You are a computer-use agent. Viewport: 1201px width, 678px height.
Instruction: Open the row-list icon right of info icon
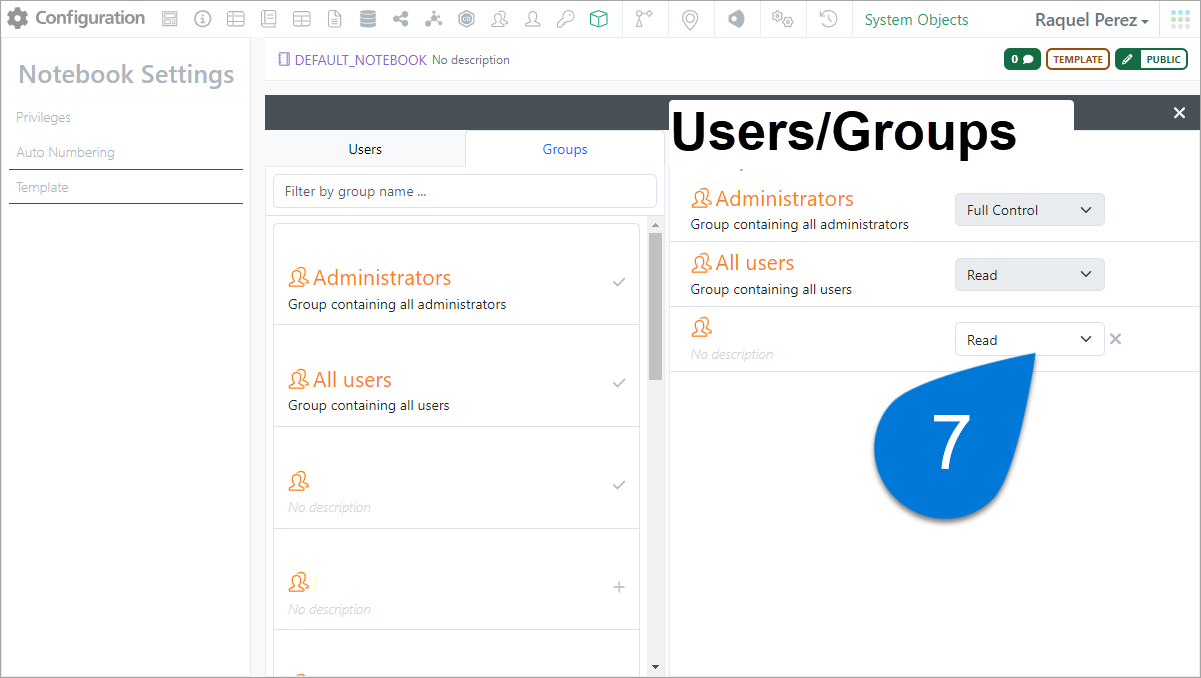pyautogui.click(x=235, y=19)
